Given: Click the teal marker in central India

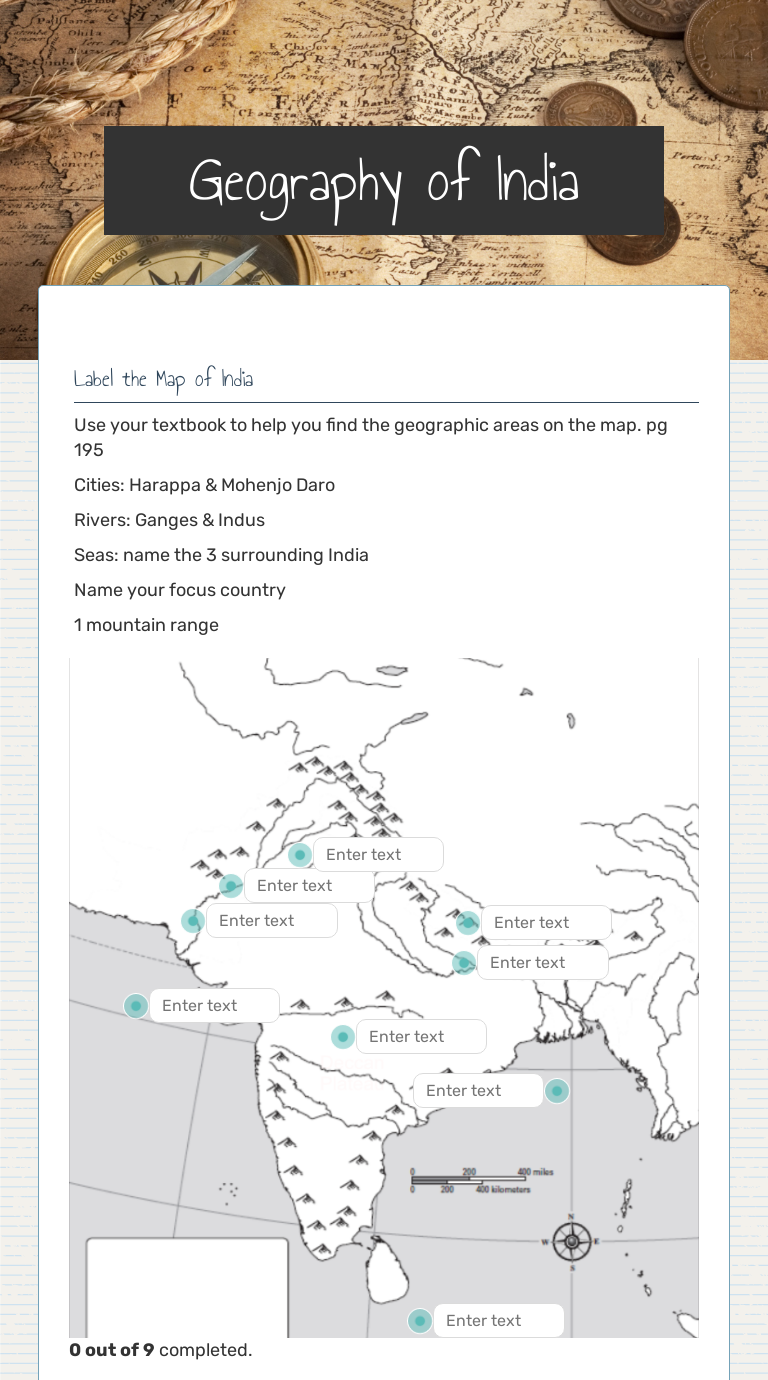Looking at the screenshot, I should [343, 1037].
